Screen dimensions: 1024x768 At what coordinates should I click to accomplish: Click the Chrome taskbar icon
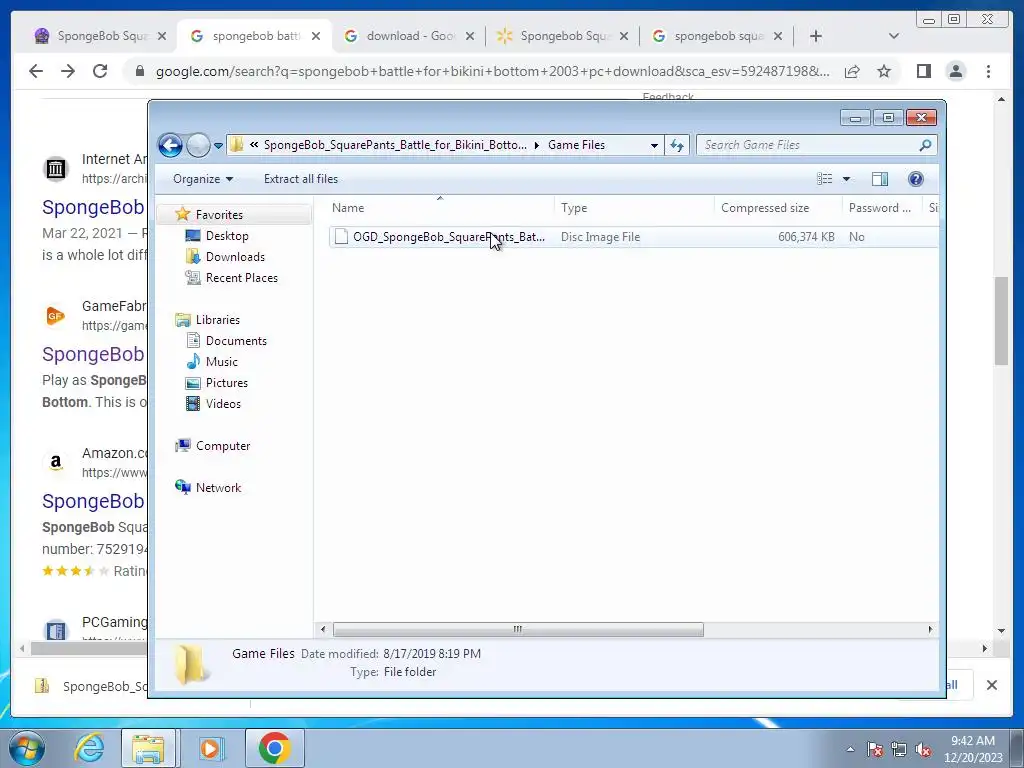point(274,748)
